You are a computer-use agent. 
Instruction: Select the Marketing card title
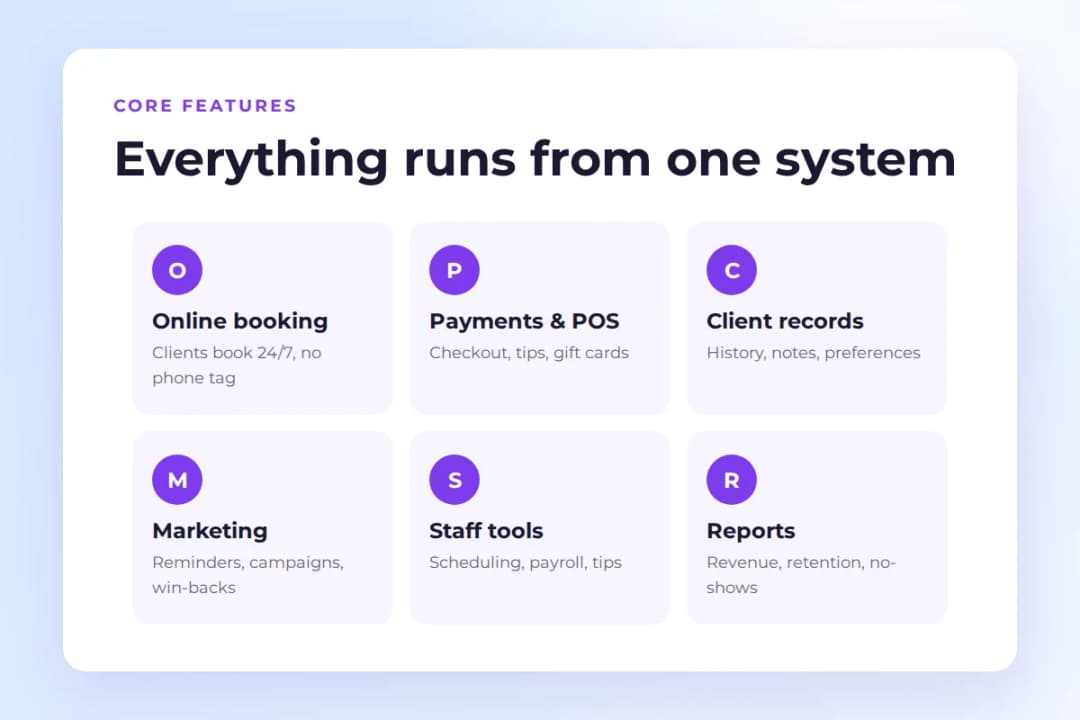[210, 531]
